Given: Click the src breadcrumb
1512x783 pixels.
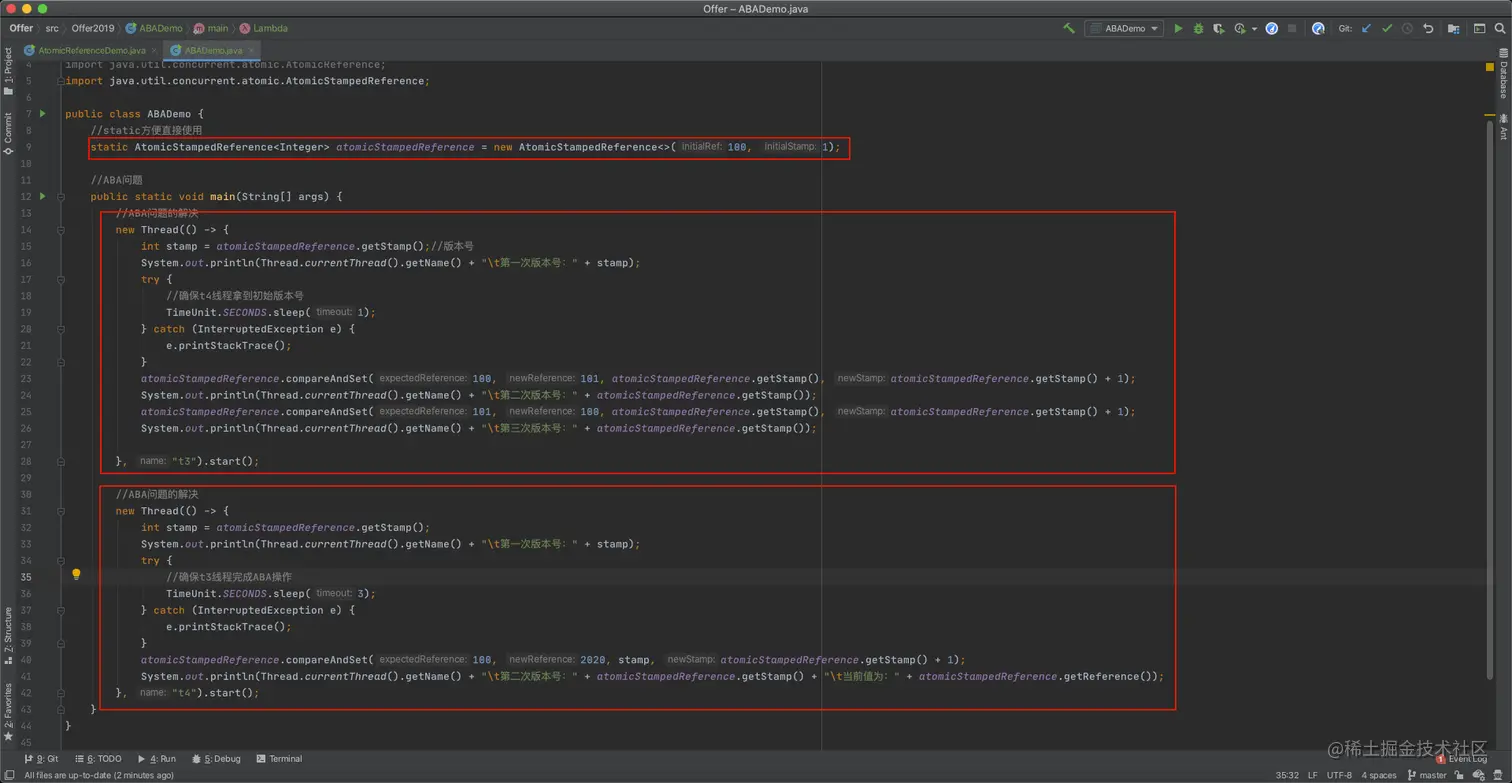Looking at the screenshot, I should [x=52, y=28].
